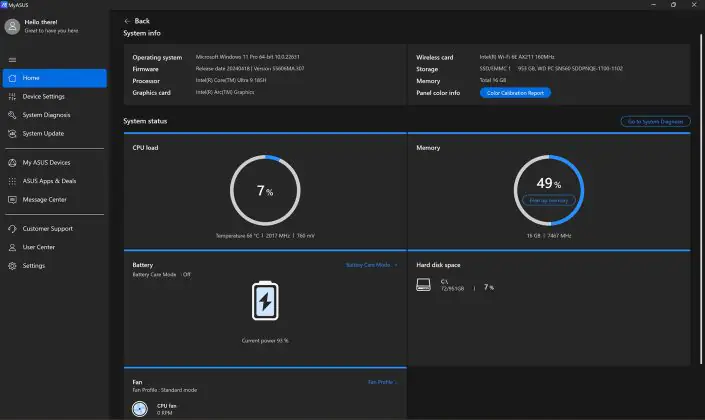The height and width of the screenshot is (420, 705).
Task: Open Device Settings page
Action: (x=44, y=96)
